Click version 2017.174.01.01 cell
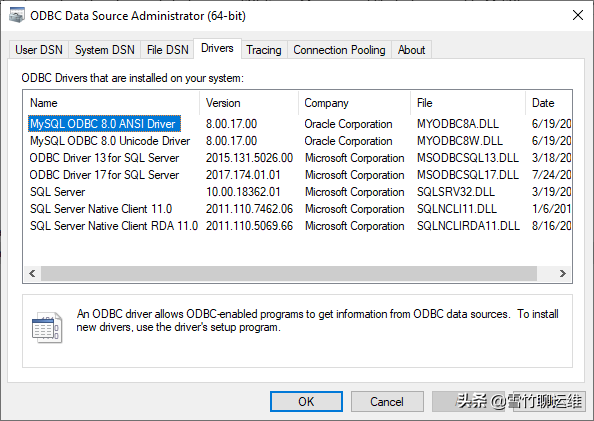Image resolution: width=594 pixels, height=421 pixels. (x=243, y=175)
